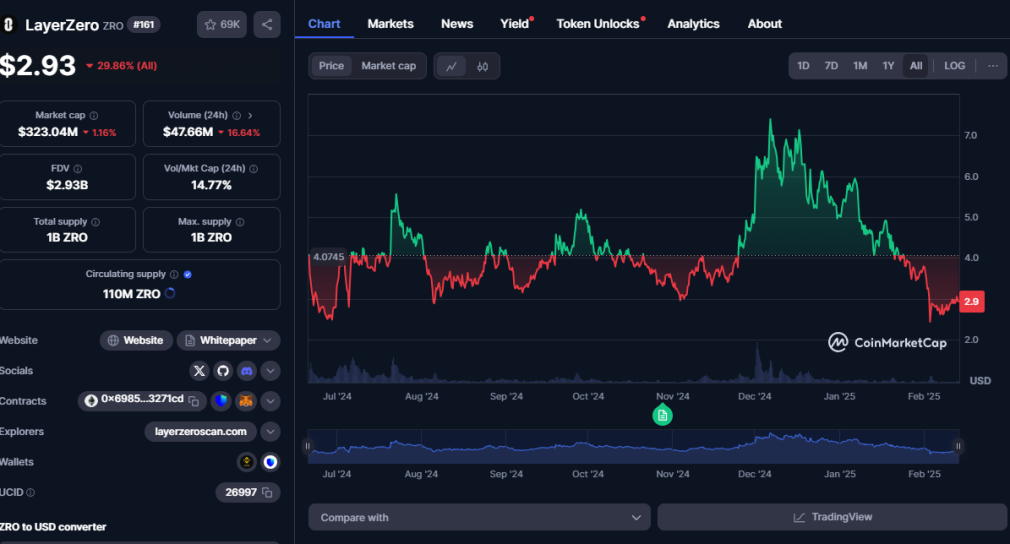Image resolution: width=1010 pixels, height=544 pixels.
Task: Click the share icon next to the watchlist
Action: (x=267, y=24)
